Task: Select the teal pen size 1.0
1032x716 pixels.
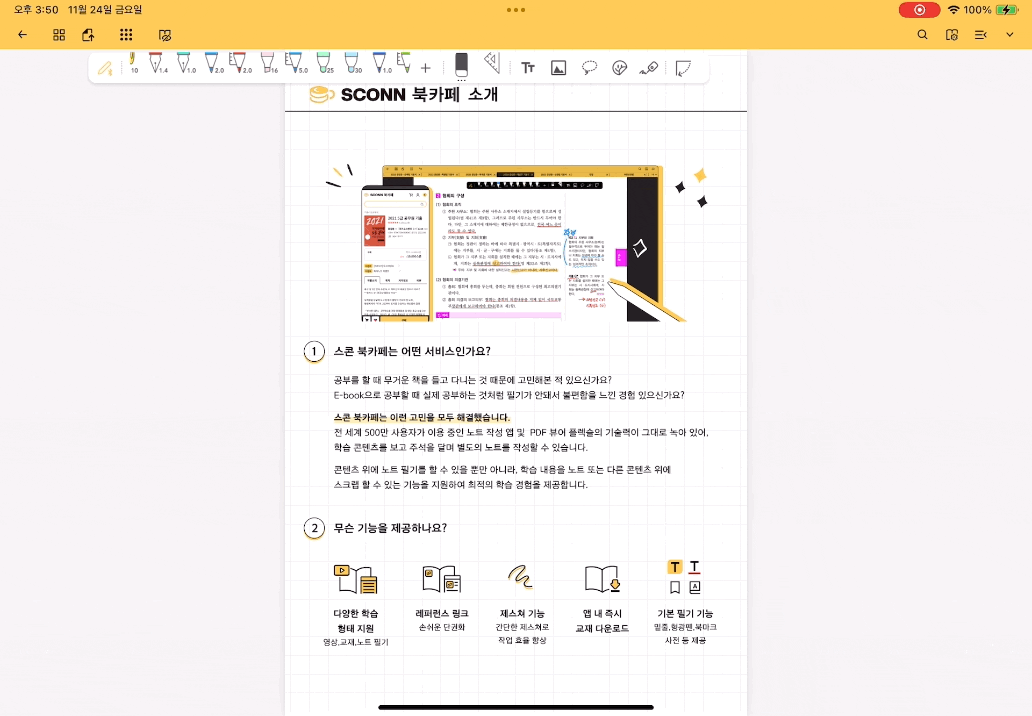Action: (185, 63)
